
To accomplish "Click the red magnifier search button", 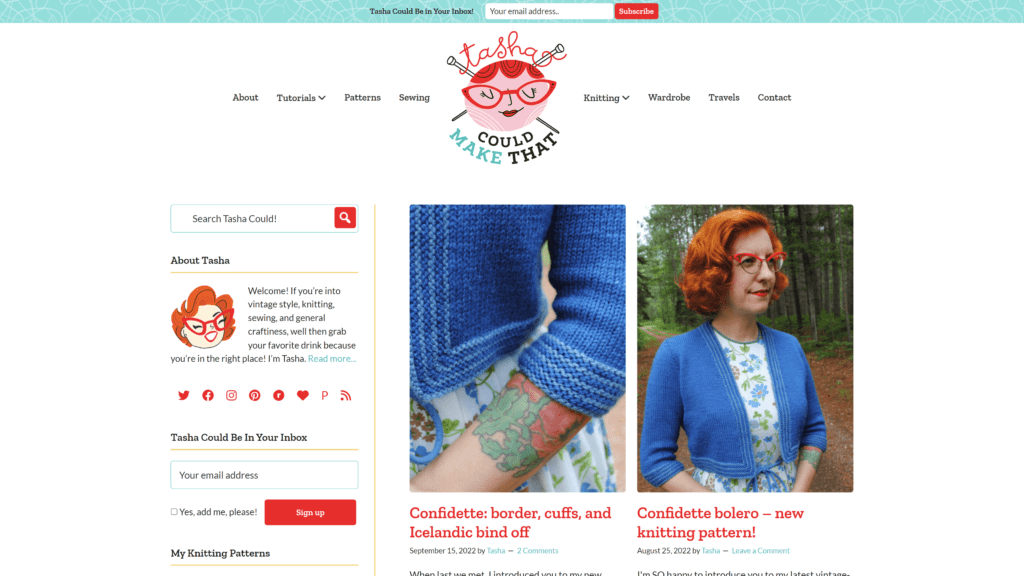I will [x=345, y=217].
